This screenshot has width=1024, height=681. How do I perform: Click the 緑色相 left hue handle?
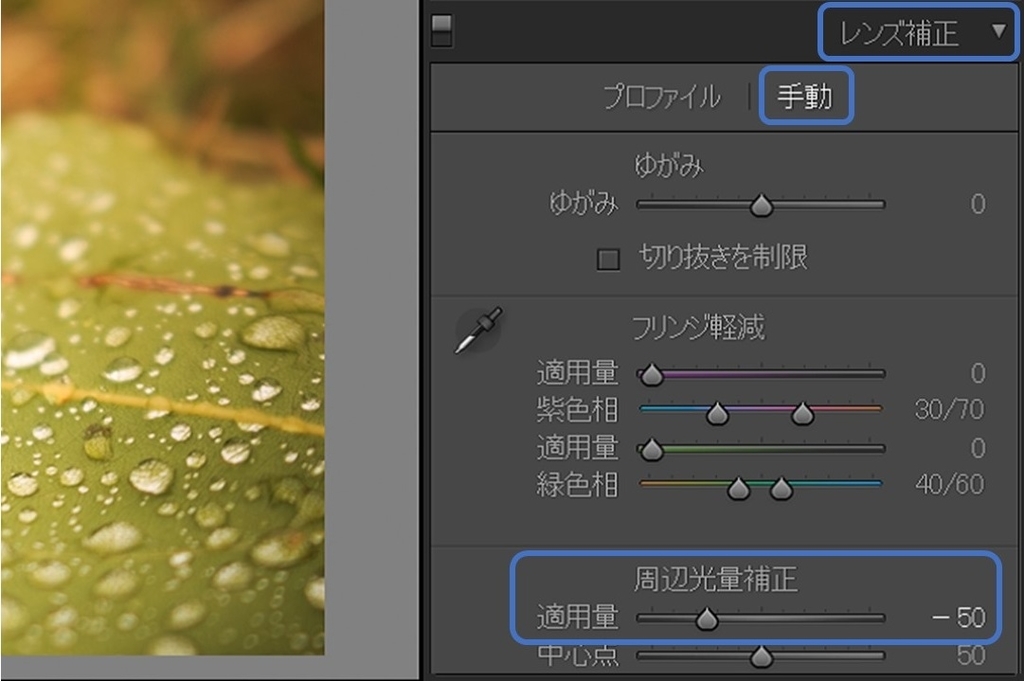739,488
